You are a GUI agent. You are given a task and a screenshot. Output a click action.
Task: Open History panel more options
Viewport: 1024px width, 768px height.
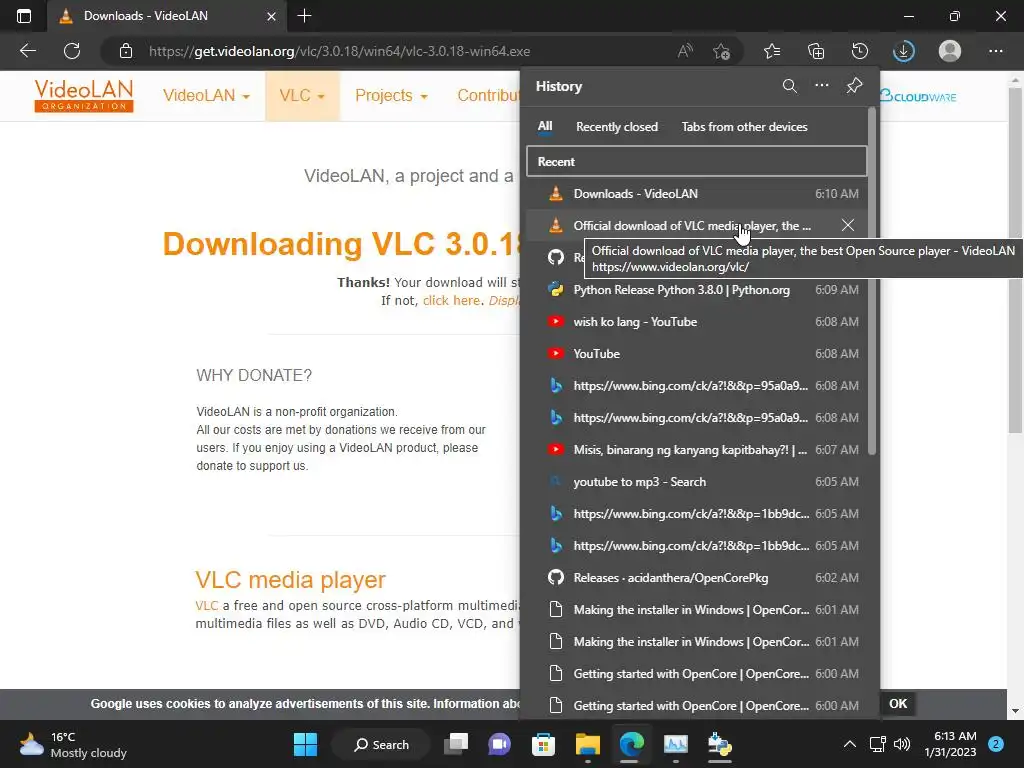click(822, 86)
